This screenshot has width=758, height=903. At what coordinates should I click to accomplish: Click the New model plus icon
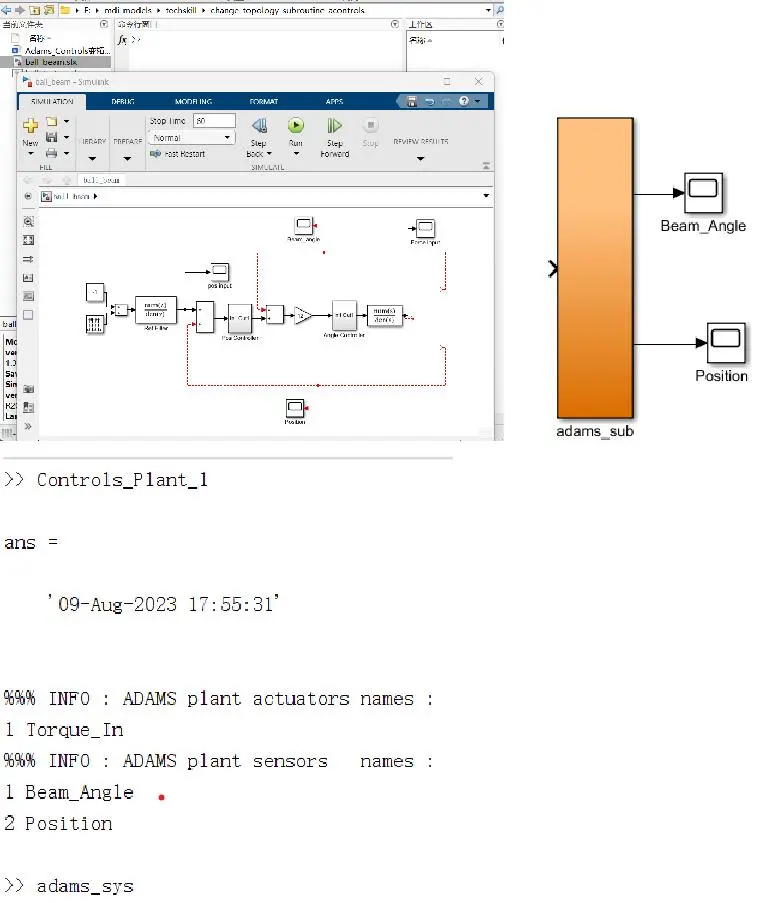[x=30, y=124]
